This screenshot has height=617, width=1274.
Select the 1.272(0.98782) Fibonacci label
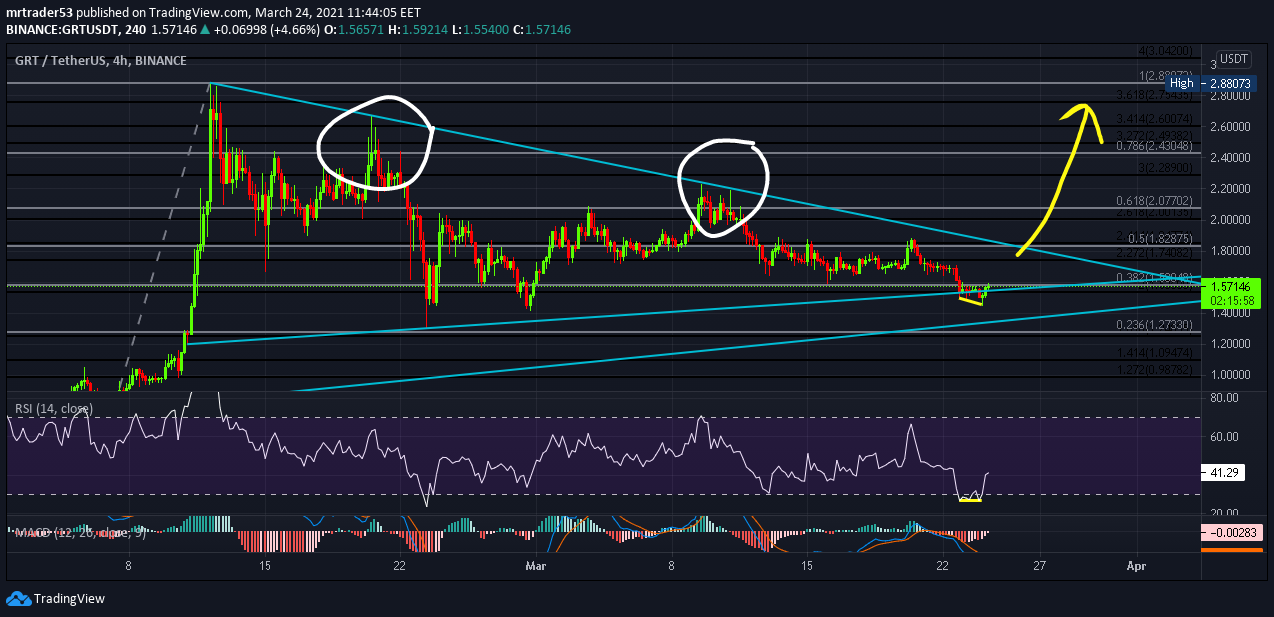1152,370
